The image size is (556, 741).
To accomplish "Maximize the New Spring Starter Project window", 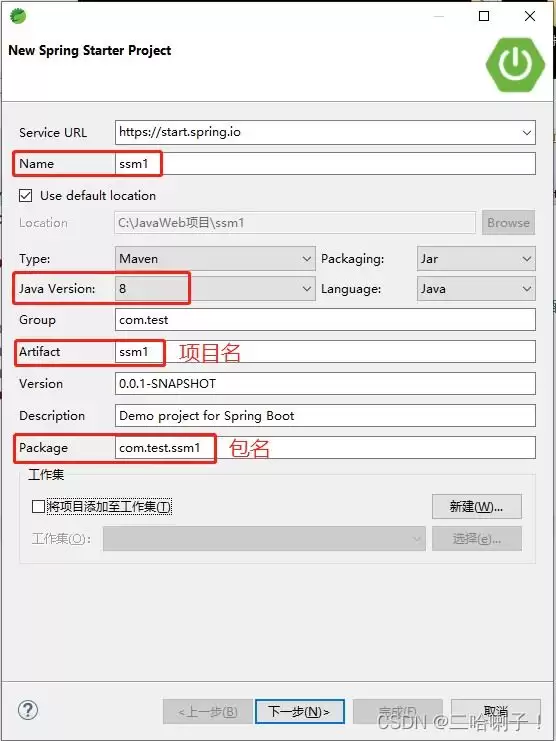I will click(484, 16).
